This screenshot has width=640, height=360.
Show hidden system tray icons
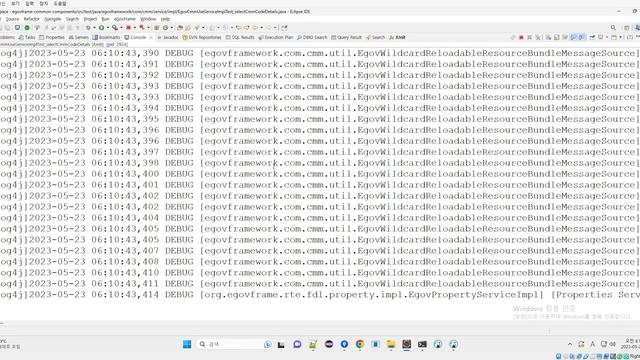click(570, 344)
